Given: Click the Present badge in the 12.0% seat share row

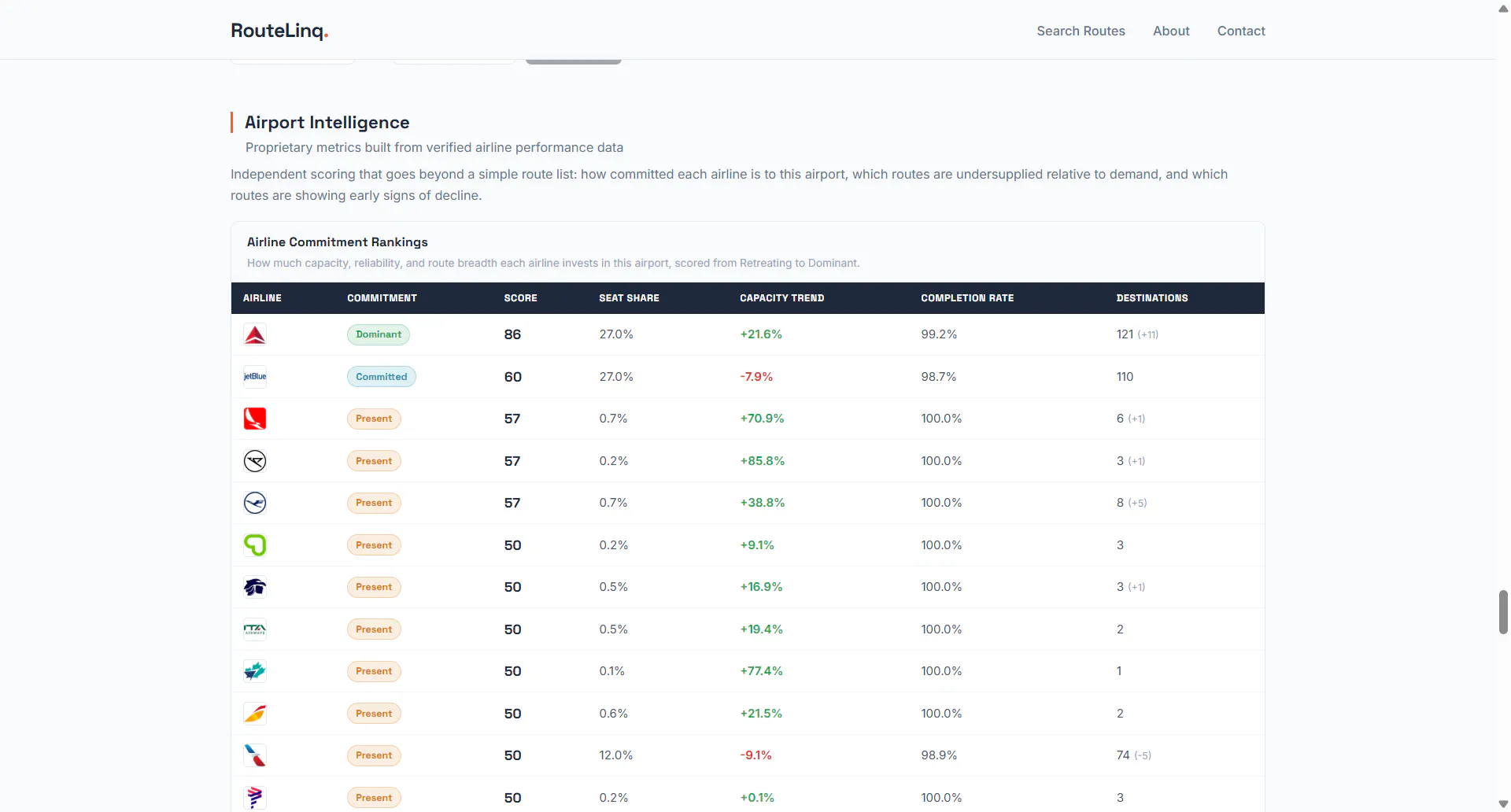Looking at the screenshot, I should pyautogui.click(x=374, y=755).
